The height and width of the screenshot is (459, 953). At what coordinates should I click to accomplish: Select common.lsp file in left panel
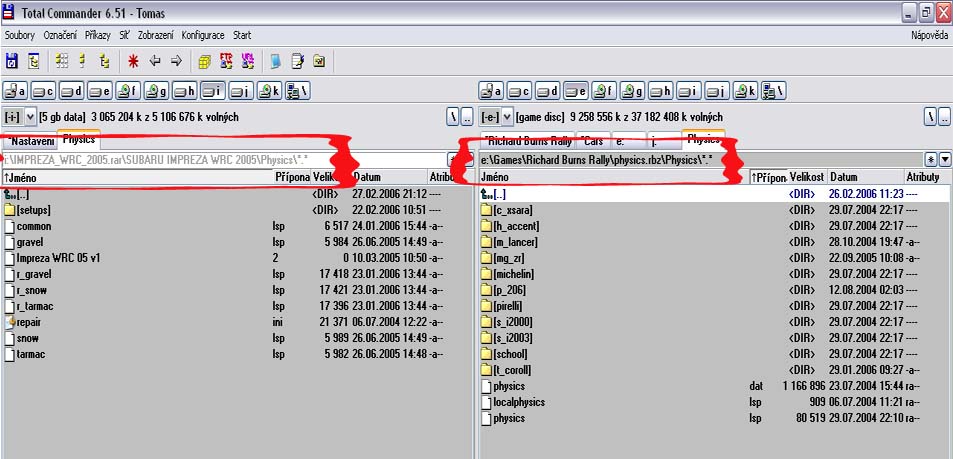pos(34,226)
